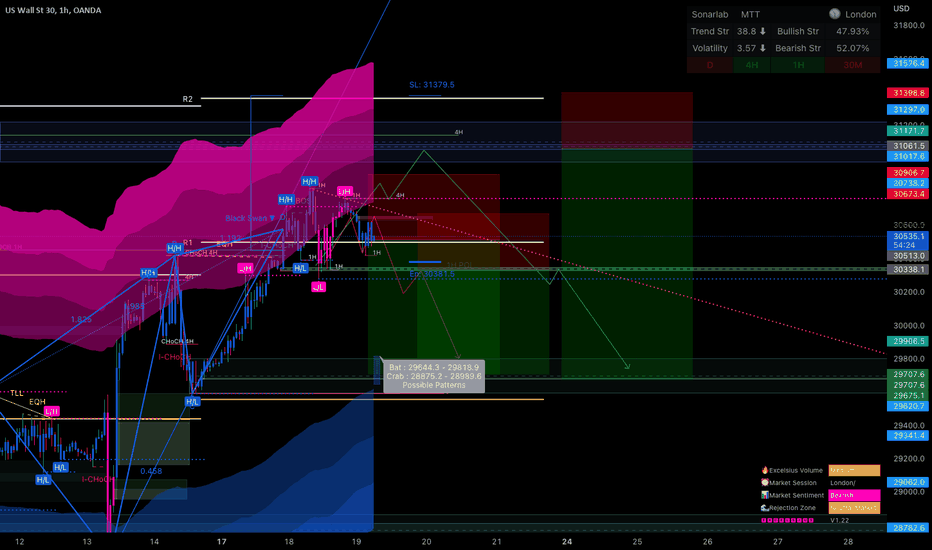932x550 pixels.
Task: Click the wave icon beside Rejection Zone
Action: pos(765,508)
